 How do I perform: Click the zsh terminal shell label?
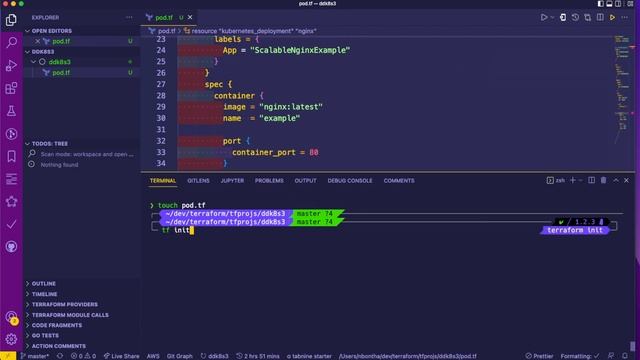(x=556, y=180)
